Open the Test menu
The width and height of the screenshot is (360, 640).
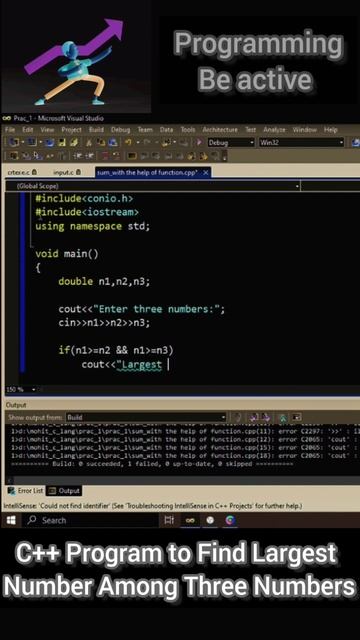(250, 129)
